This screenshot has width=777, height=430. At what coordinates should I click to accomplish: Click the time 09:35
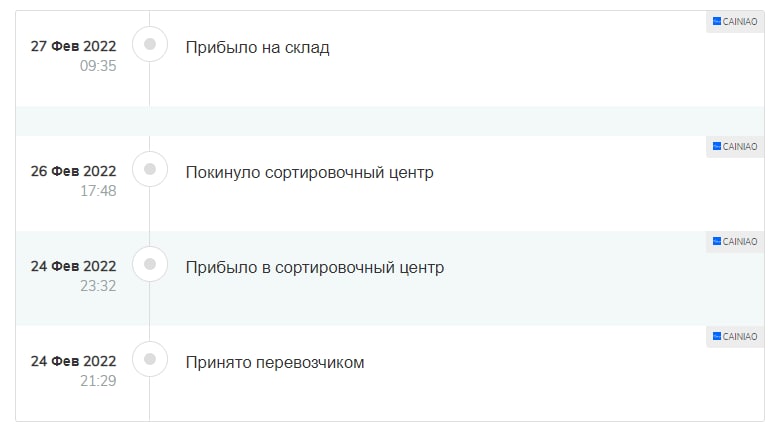click(98, 65)
